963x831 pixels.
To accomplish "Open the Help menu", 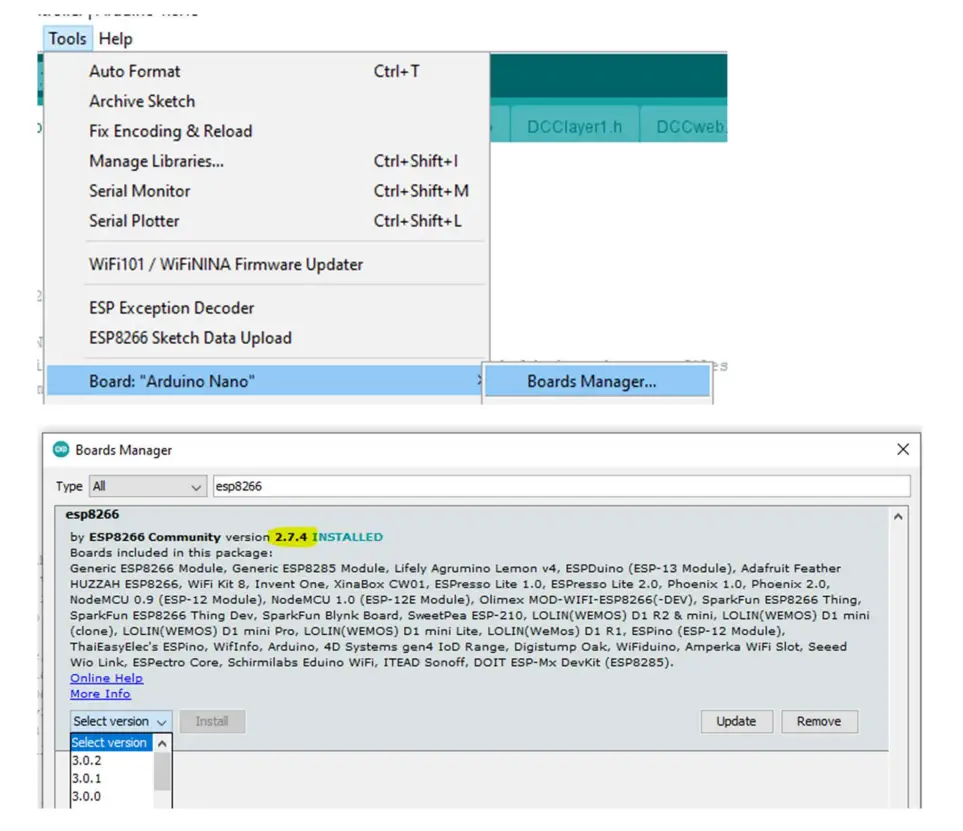I will tap(115, 39).
